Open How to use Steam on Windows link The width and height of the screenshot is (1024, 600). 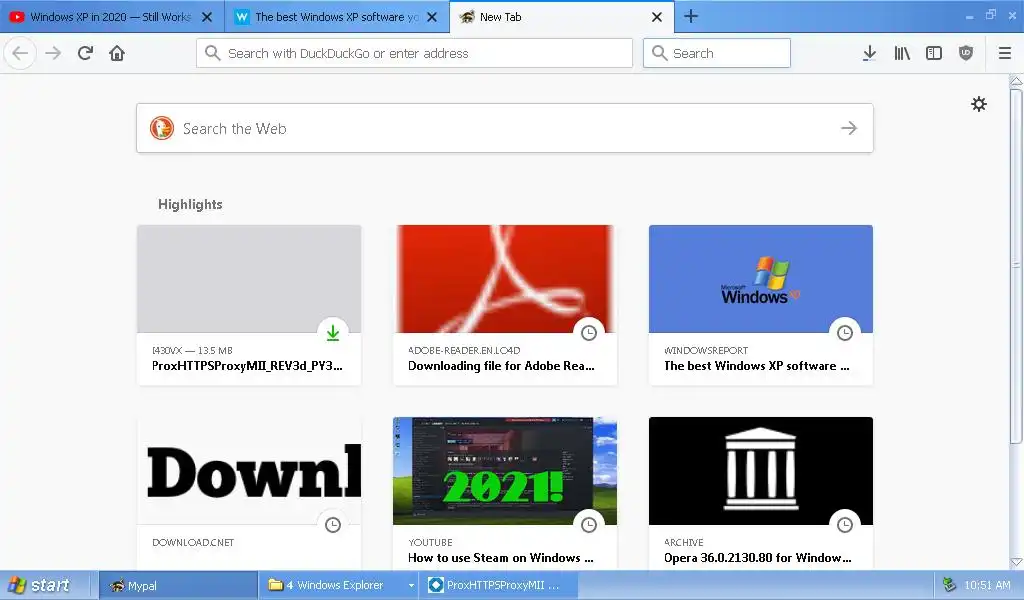click(x=500, y=558)
